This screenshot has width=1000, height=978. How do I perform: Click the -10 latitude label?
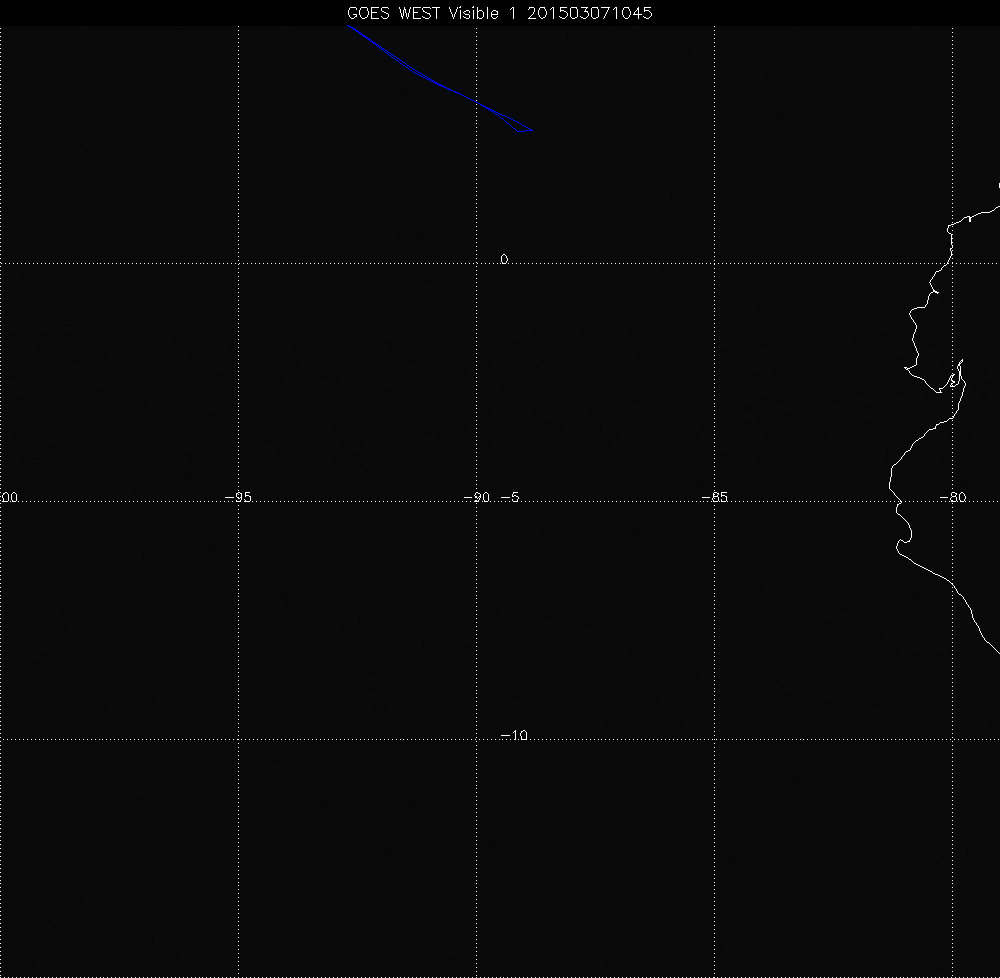click(x=513, y=735)
